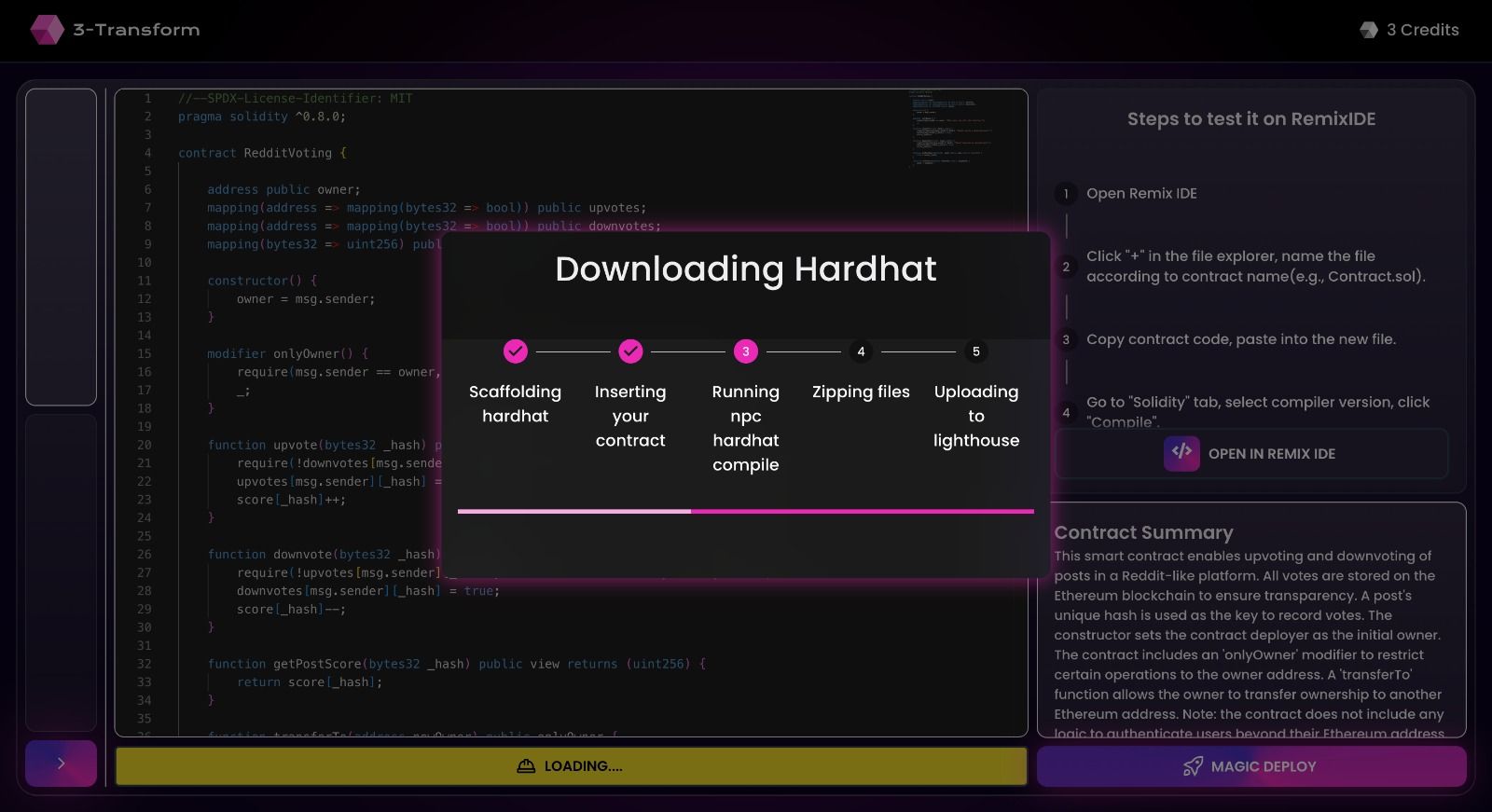This screenshot has width=1492, height=812.
Task: Open the credits coin icon
Action: coord(1369,30)
